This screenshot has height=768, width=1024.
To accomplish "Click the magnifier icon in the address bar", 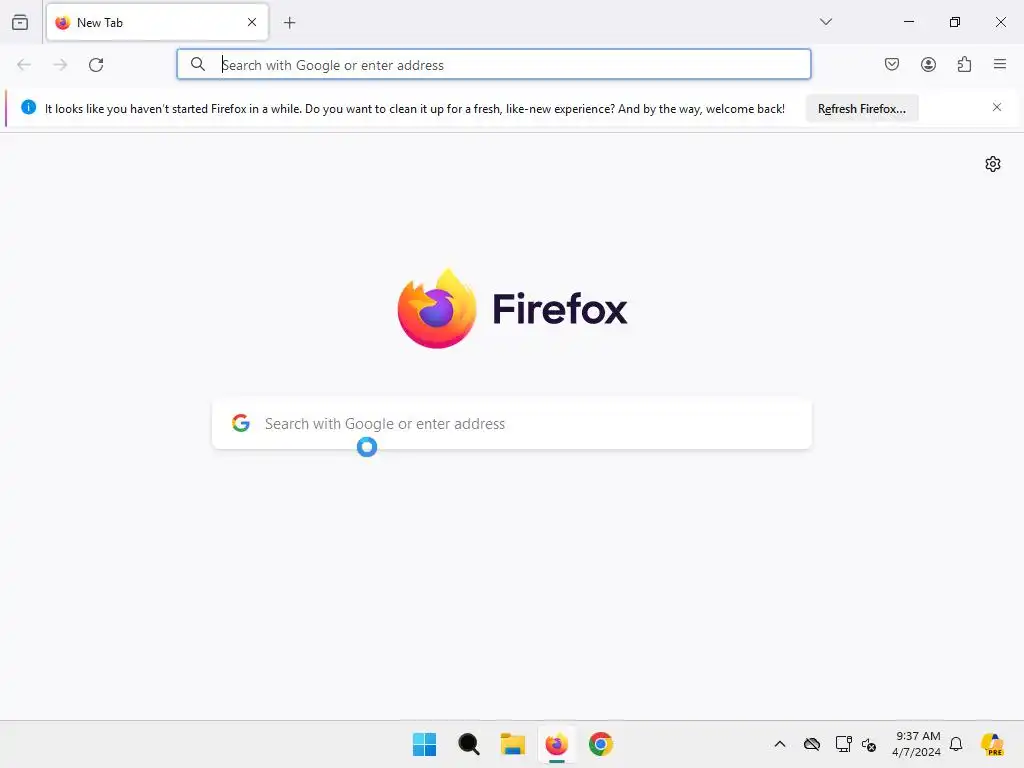I will tap(198, 64).
